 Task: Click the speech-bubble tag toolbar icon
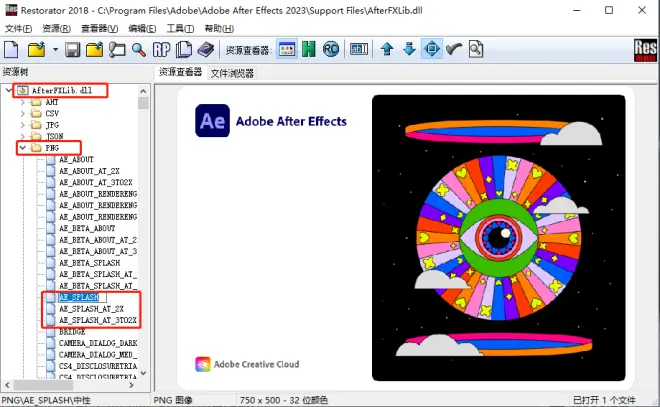117,49
